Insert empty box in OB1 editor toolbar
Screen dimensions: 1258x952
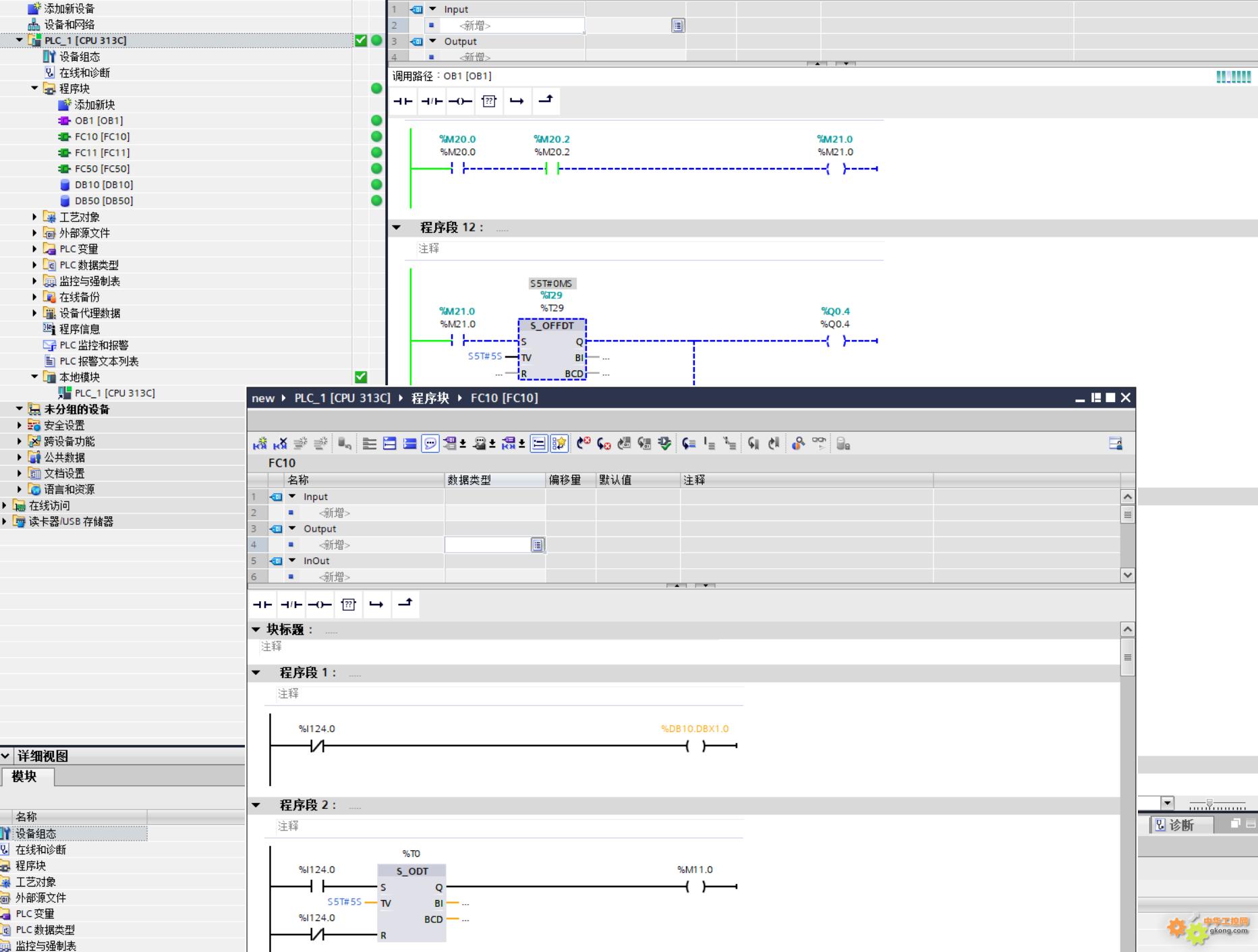489,101
